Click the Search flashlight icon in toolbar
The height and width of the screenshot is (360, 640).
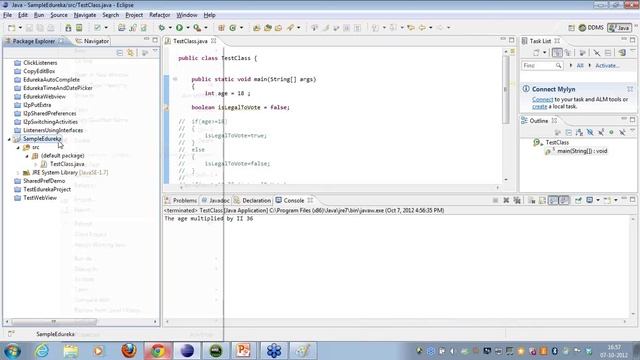291,28
